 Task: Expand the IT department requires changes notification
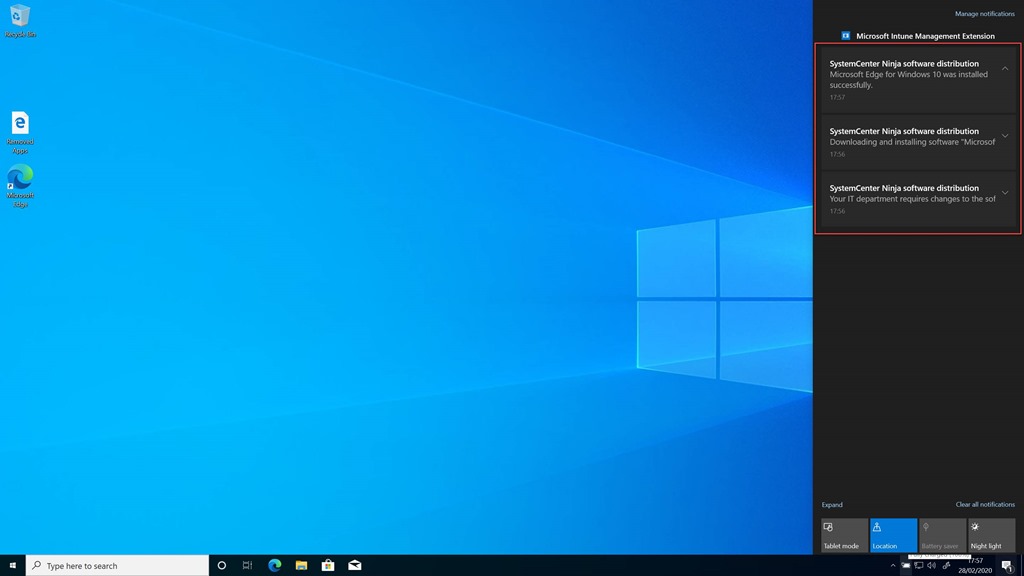(x=1005, y=193)
